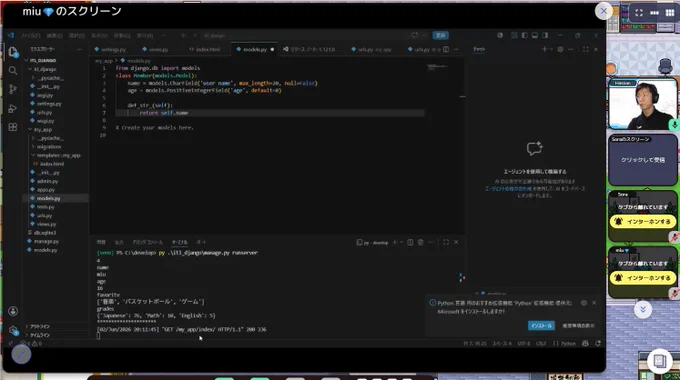Toggle the secondary sidebar layout icon

coord(545,35)
